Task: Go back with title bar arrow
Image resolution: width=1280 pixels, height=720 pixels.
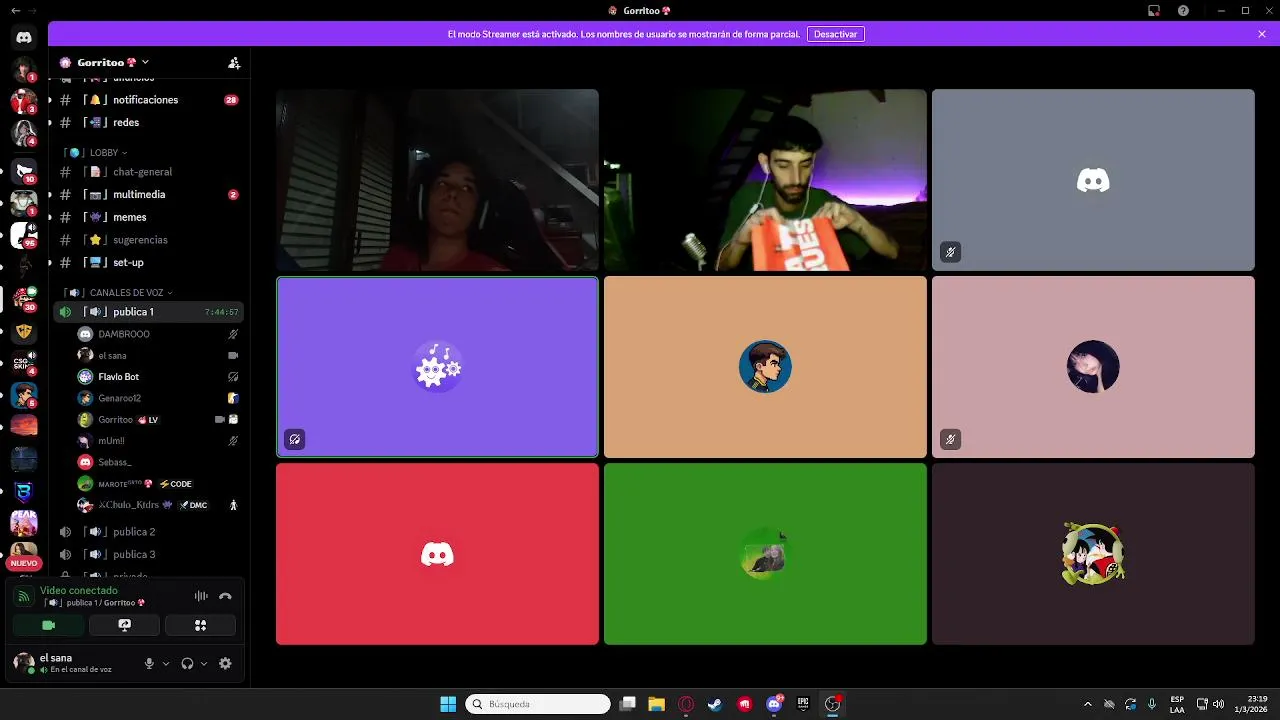Action: click(x=15, y=10)
